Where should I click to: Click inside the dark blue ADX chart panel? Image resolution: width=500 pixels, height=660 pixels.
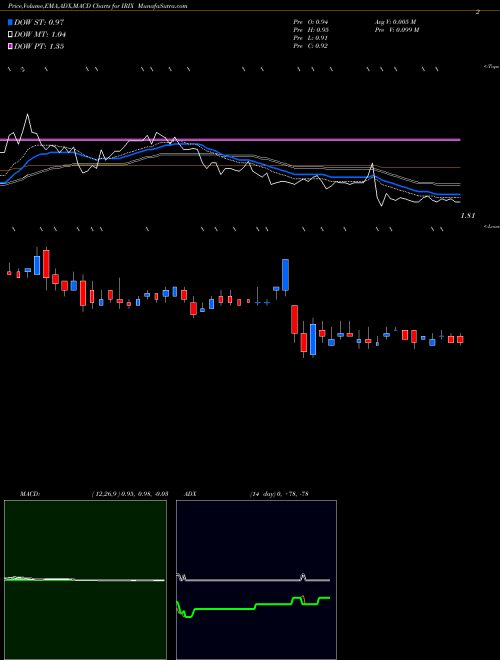(256, 580)
